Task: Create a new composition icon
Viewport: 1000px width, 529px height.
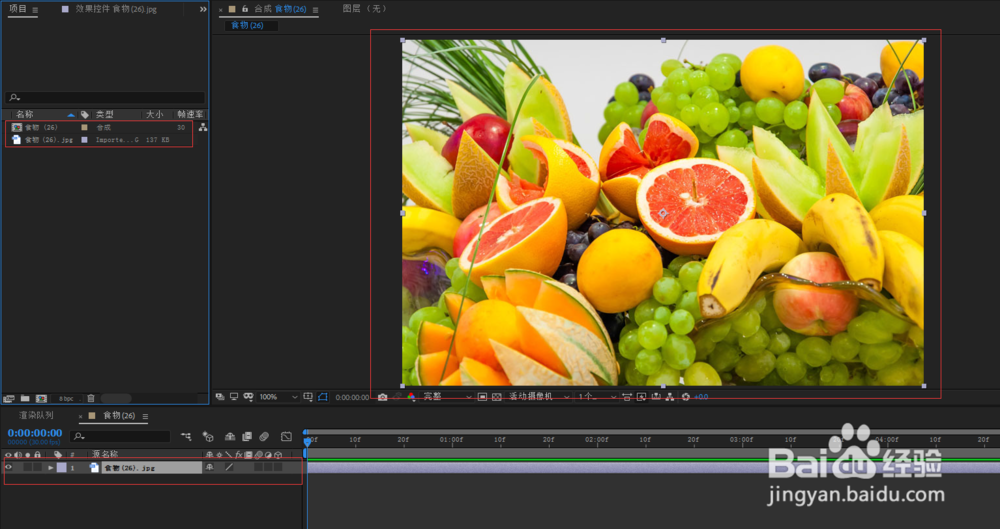Action: point(41,398)
